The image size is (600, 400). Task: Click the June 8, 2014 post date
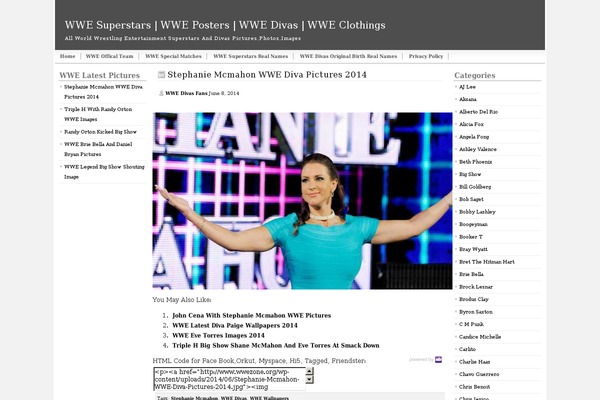point(224,93)
